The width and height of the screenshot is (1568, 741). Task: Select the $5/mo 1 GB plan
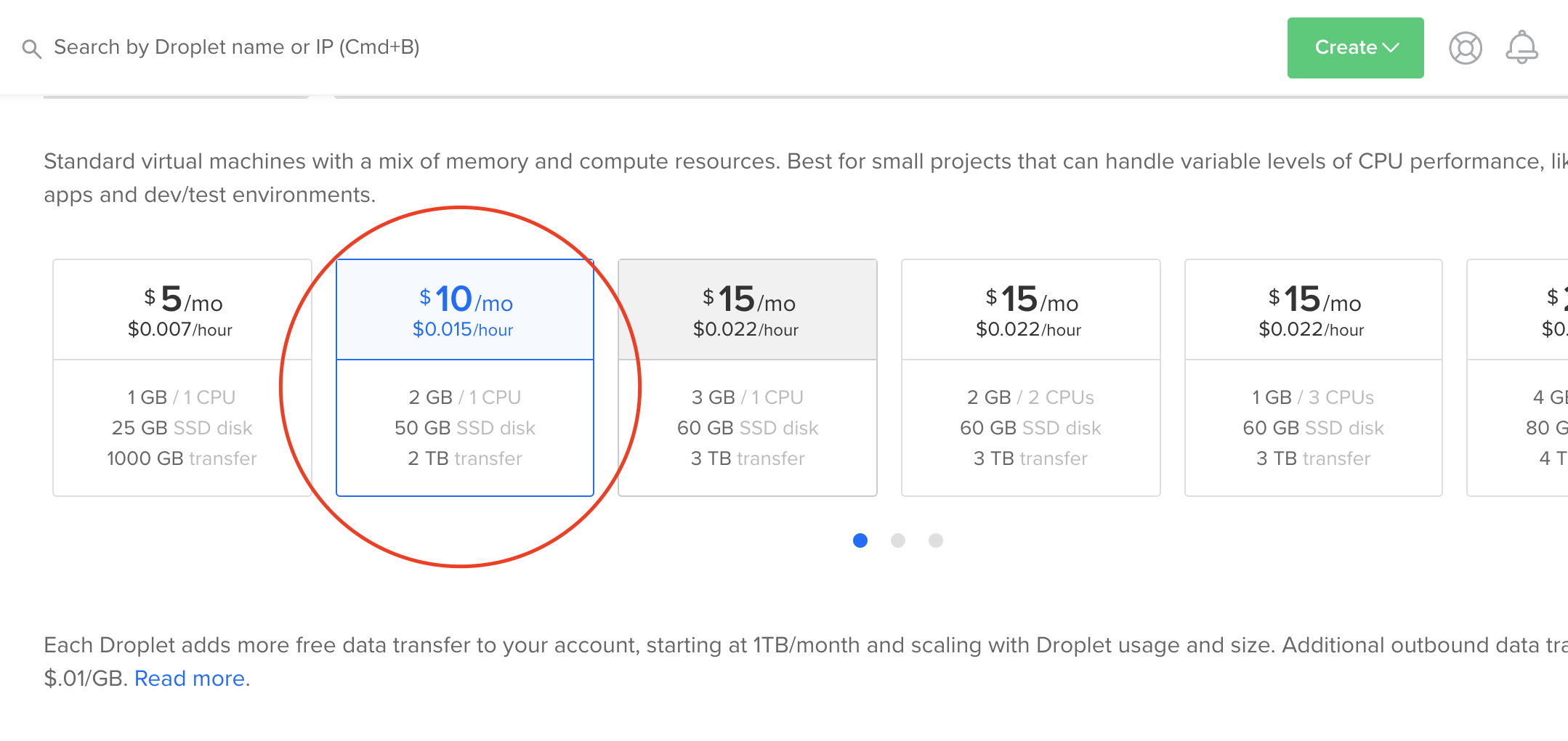click(182, 378)
